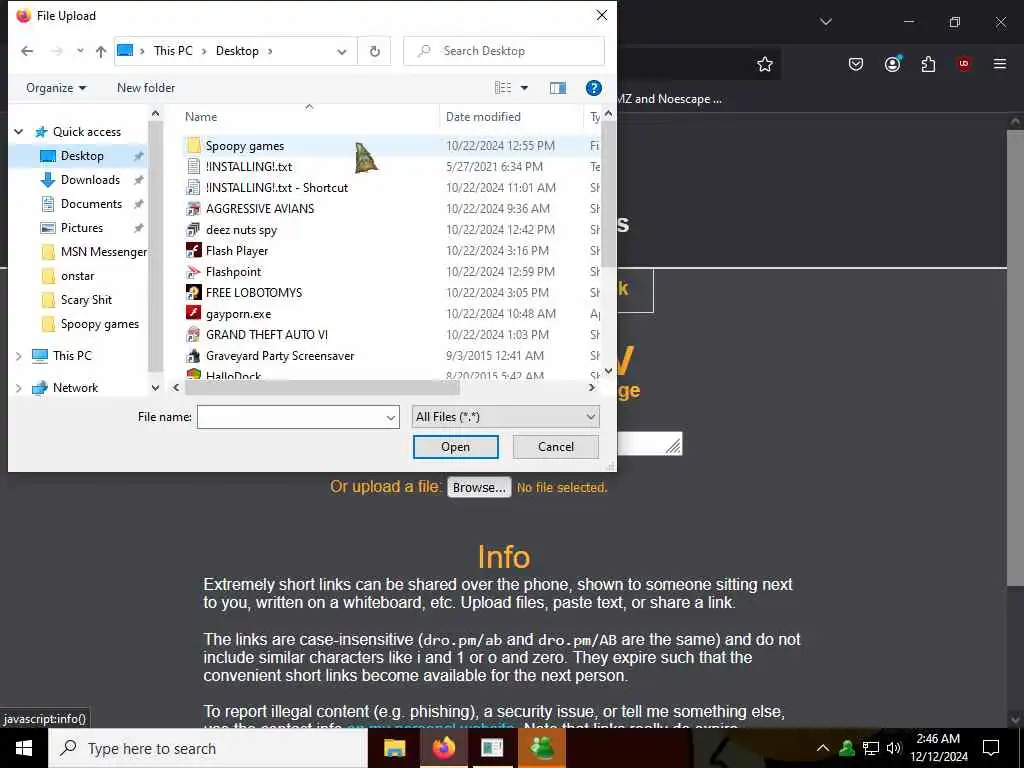Select Documents in Quick access
The height and width of the screenshot is (768, 1024).
click(91, 204)
